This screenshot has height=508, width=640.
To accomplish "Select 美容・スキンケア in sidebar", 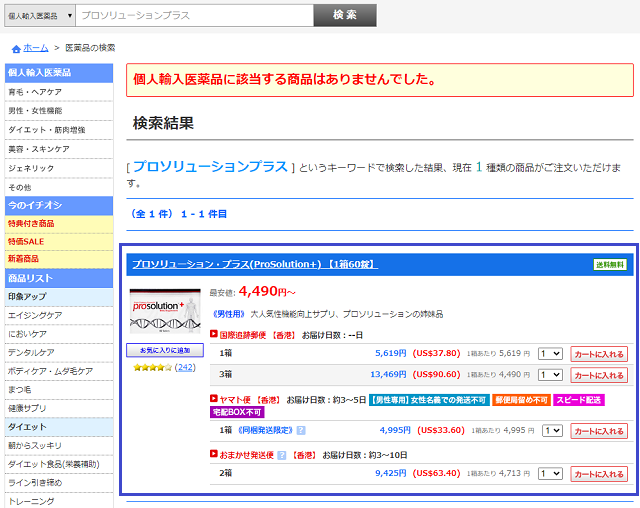I will tap(59, 149).
